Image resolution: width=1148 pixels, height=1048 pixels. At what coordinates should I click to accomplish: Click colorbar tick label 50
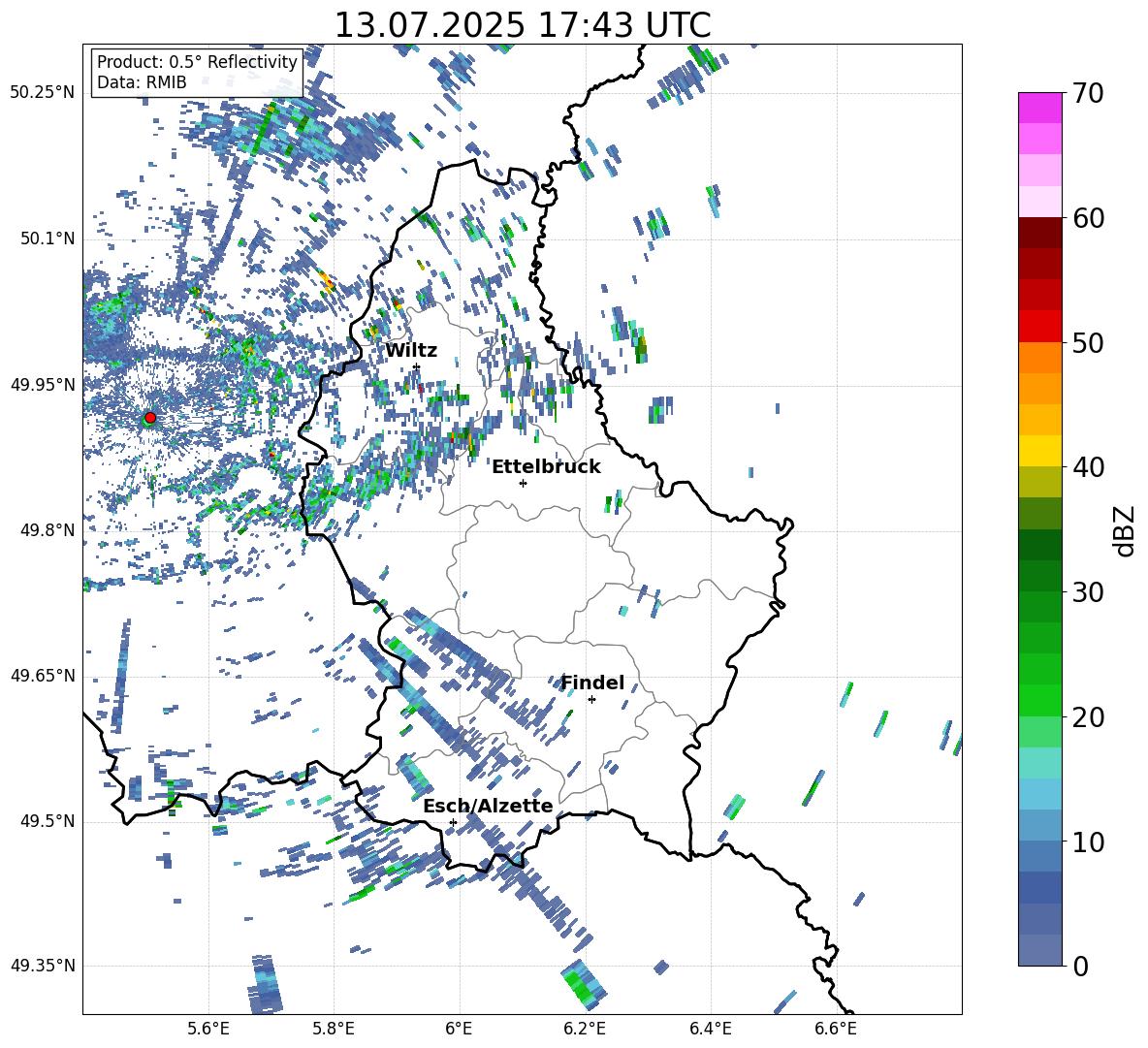point(1088,342)
